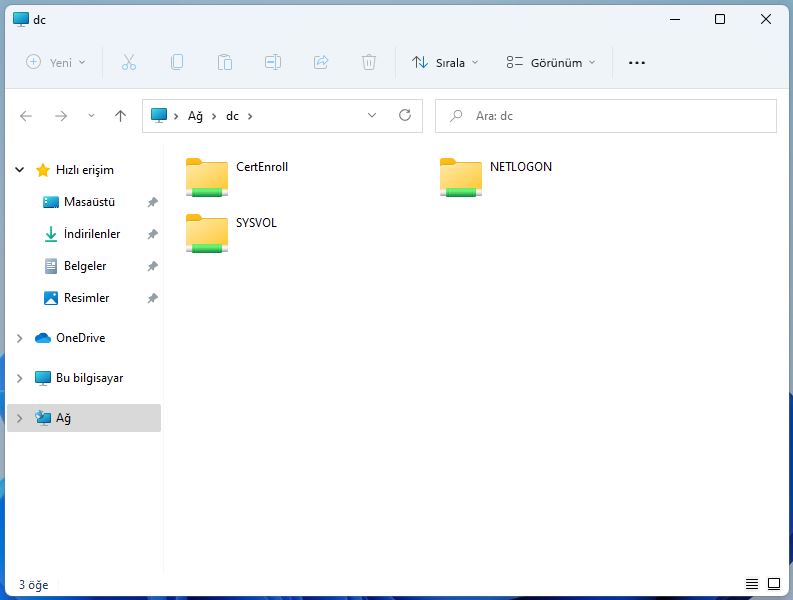Image resolution: width=793 pixels, height=600 pixels.
Task: Click the Delete trash icon
Action: click(369, 62)
